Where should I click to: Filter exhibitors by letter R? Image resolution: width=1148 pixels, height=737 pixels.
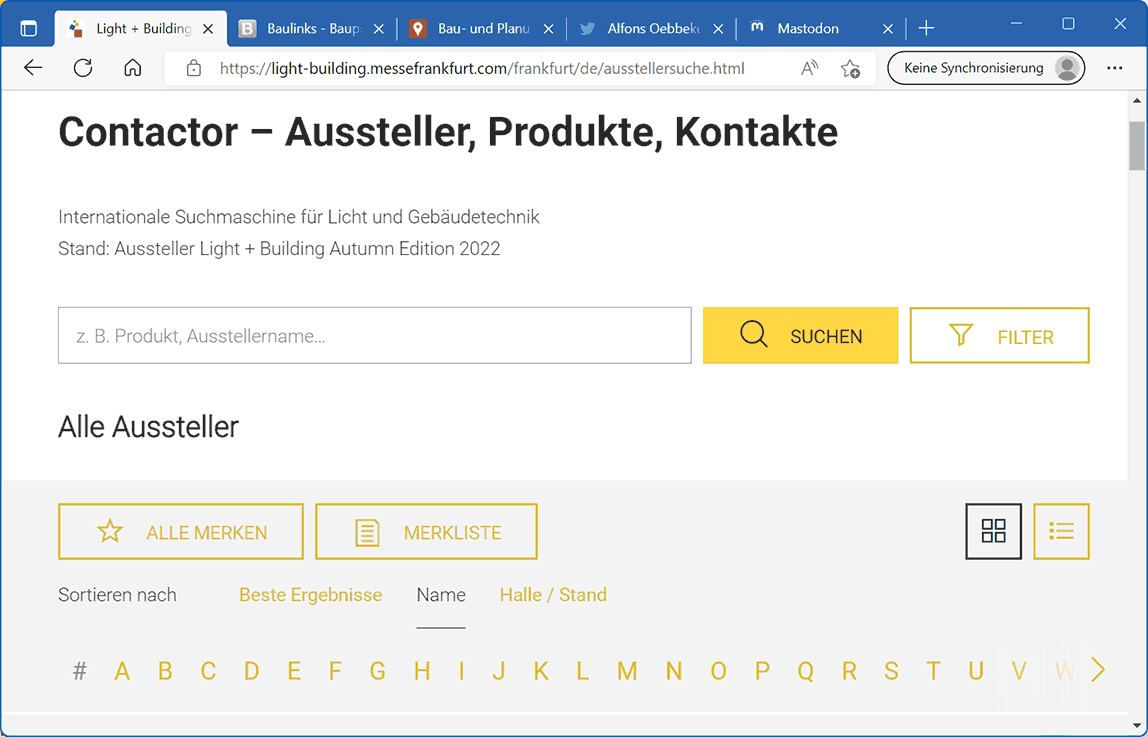click(849, 670)
